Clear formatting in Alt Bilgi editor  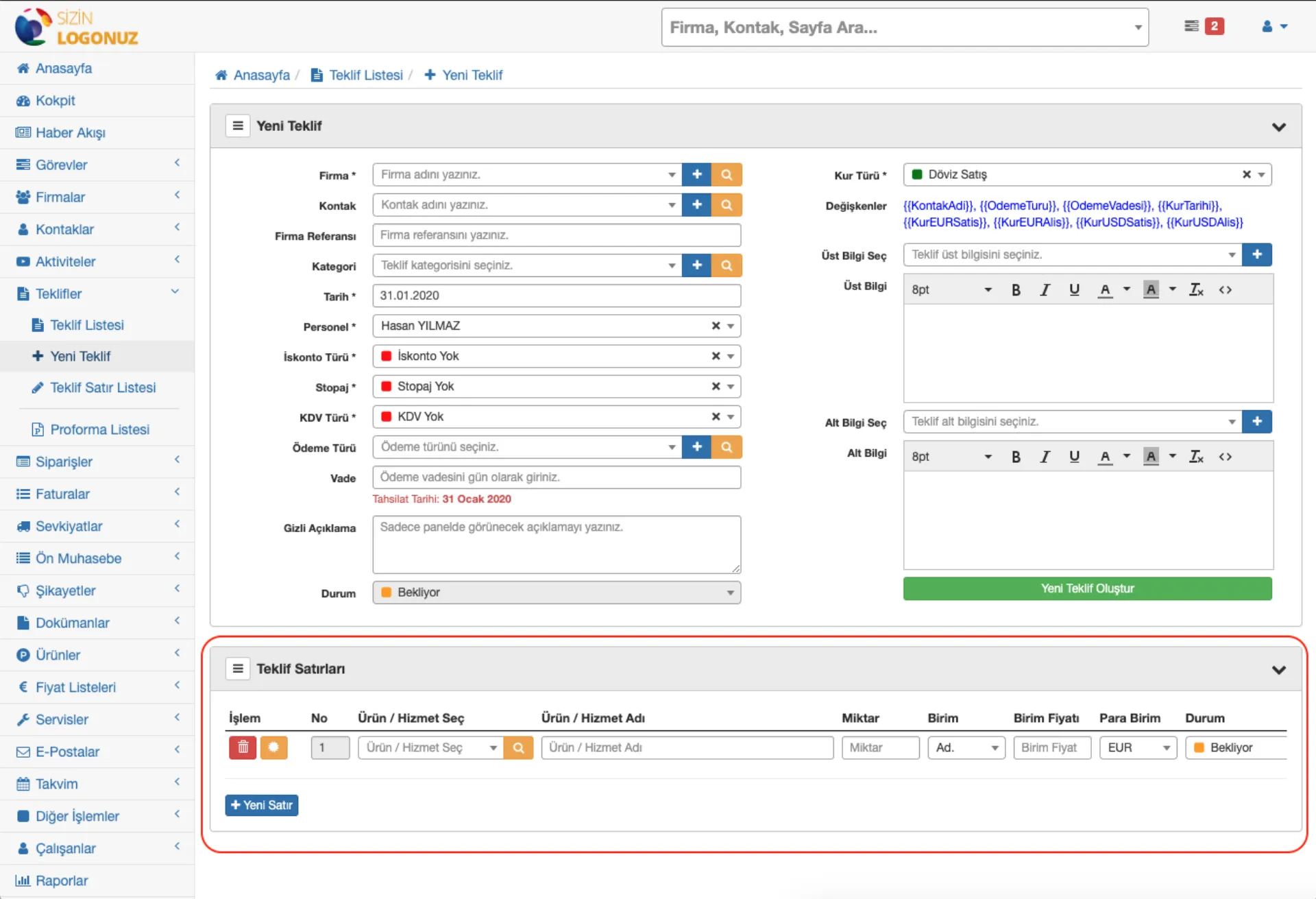(x=1196, y=457)
